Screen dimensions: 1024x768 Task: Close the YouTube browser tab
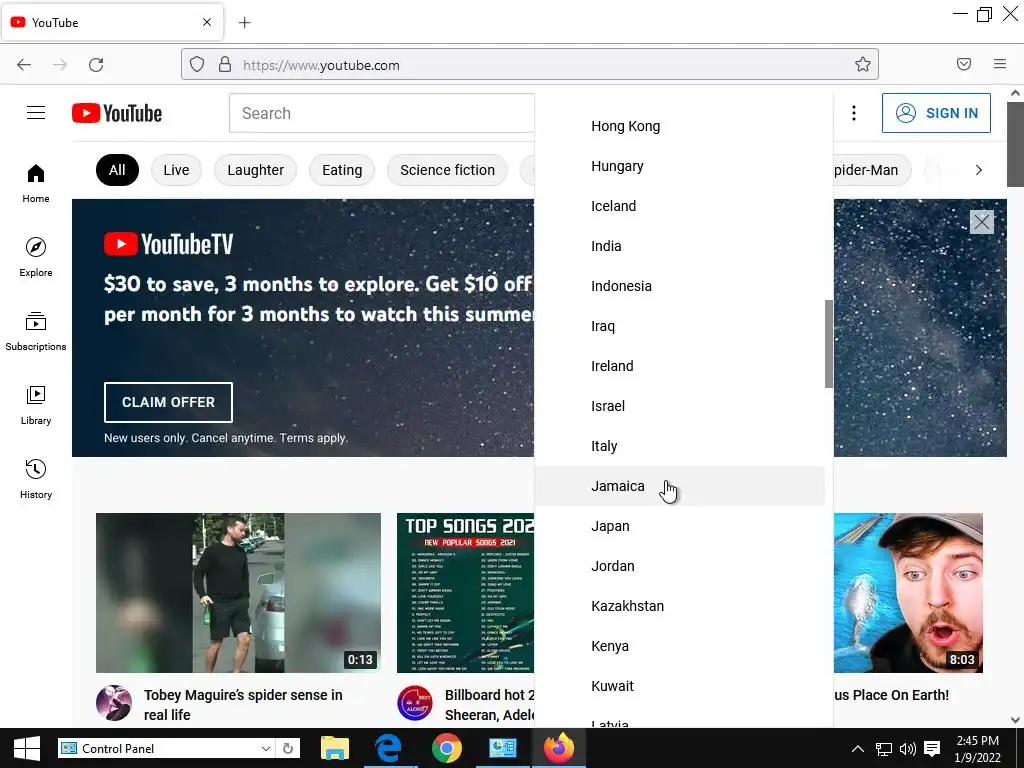(x=206, y=22)
